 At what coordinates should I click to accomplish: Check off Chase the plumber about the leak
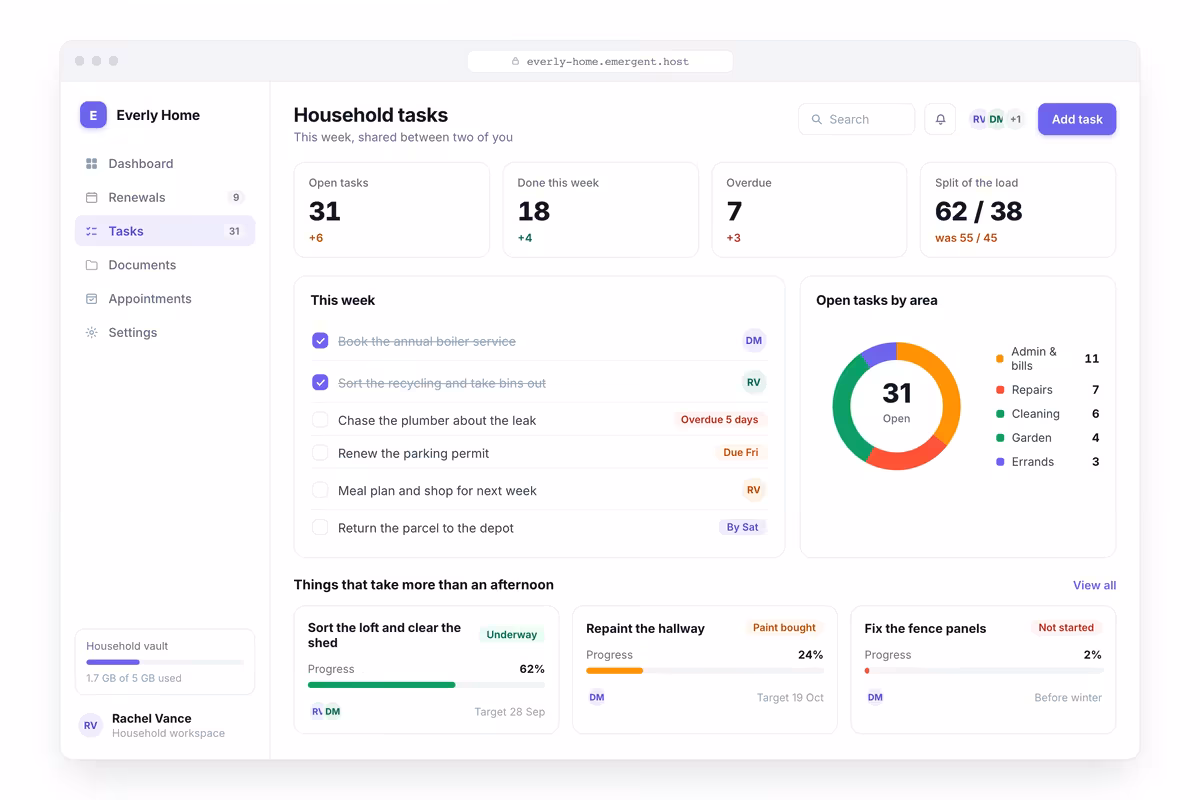[320, 420]
